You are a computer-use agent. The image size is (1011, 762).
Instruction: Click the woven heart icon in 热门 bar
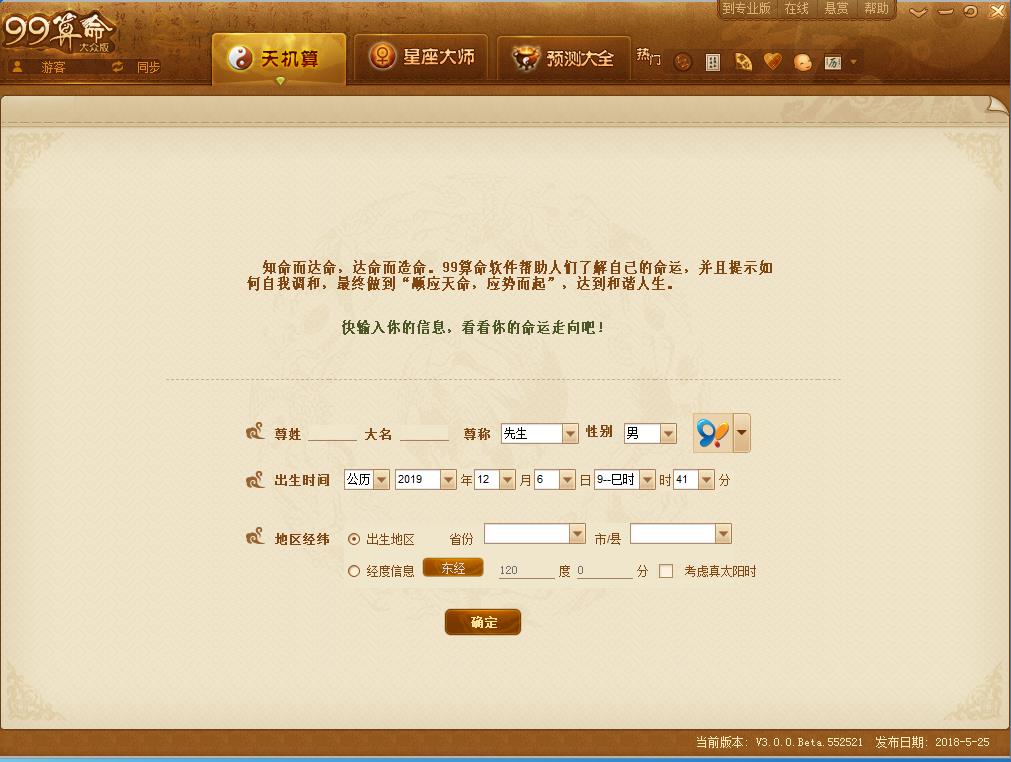pyautogui.click(x=772, y=62)
